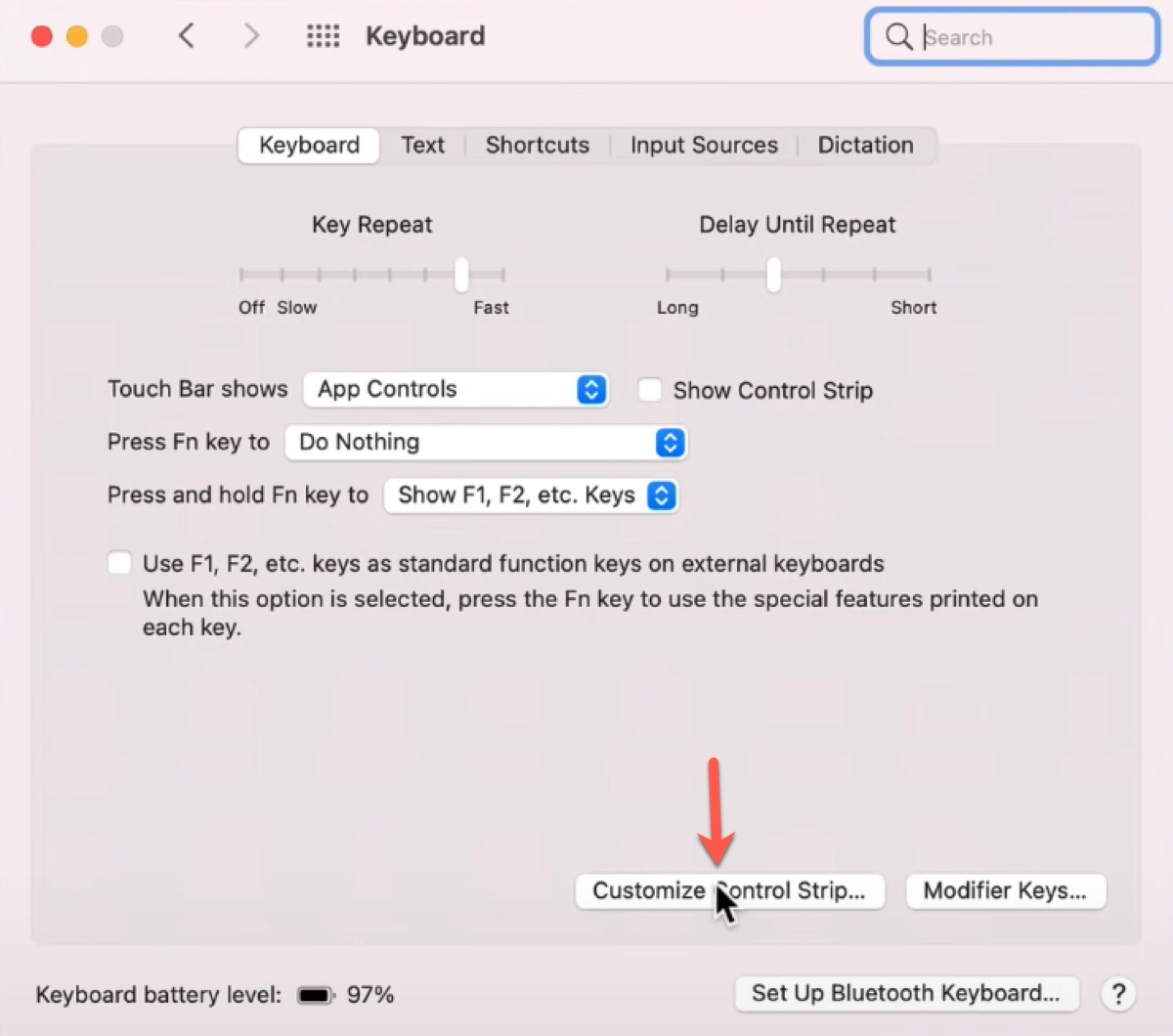Go back with the left chevron
This screenshot has height=1036, width=1173.
pos(187,36)
